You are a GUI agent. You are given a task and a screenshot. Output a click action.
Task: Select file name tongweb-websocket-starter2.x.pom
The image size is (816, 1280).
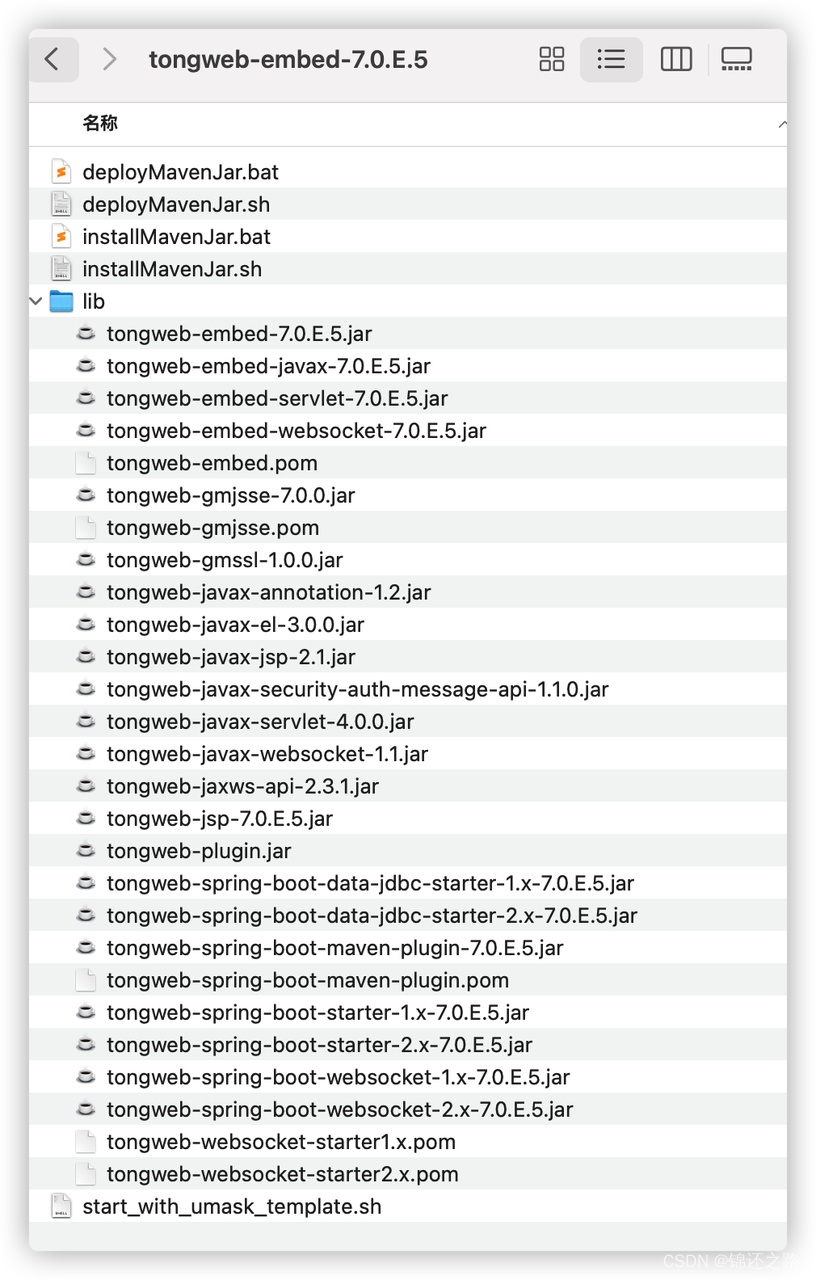283,1174
